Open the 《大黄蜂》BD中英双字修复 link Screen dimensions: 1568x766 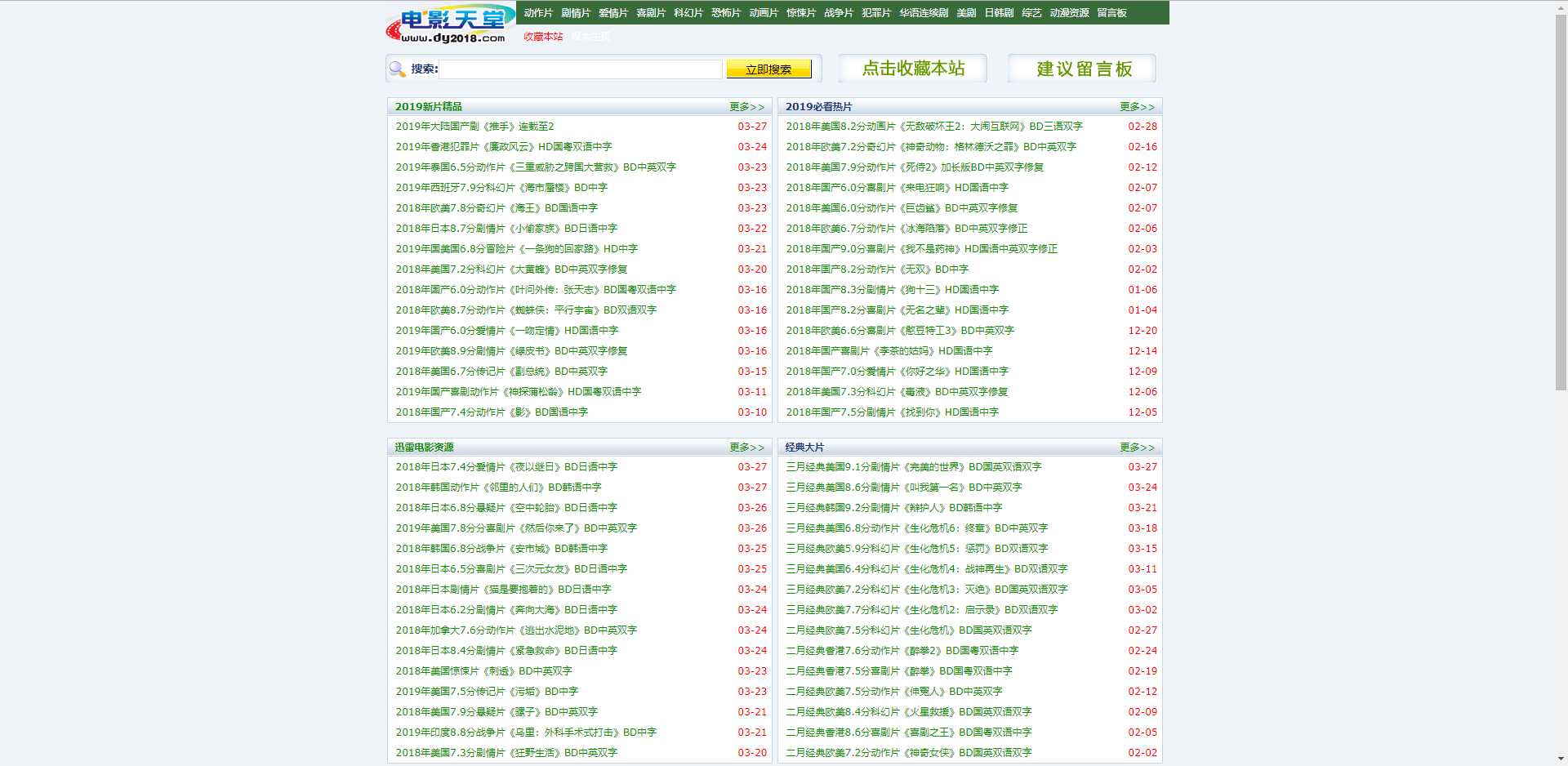(512, 269)
